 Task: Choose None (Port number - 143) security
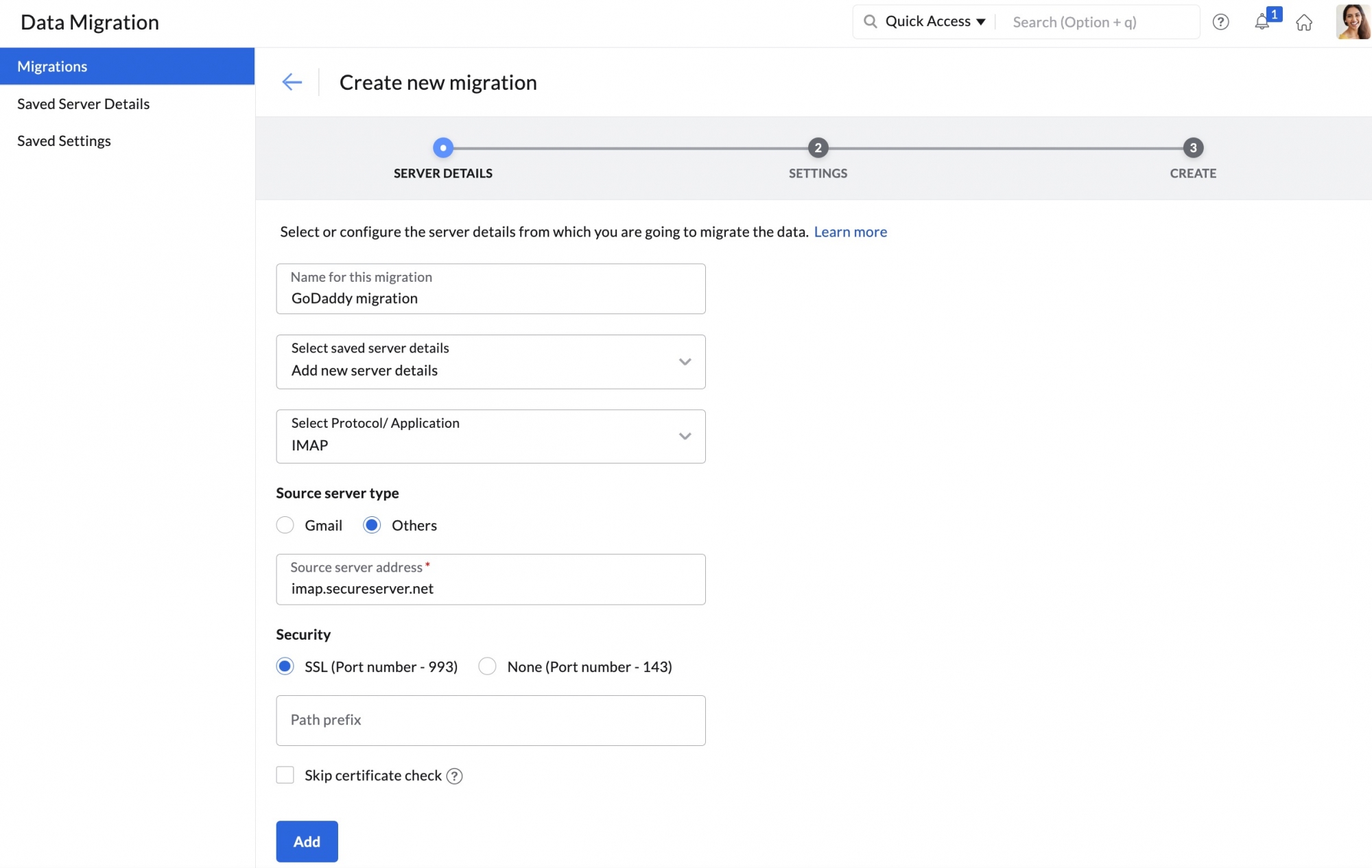[487, 666]
